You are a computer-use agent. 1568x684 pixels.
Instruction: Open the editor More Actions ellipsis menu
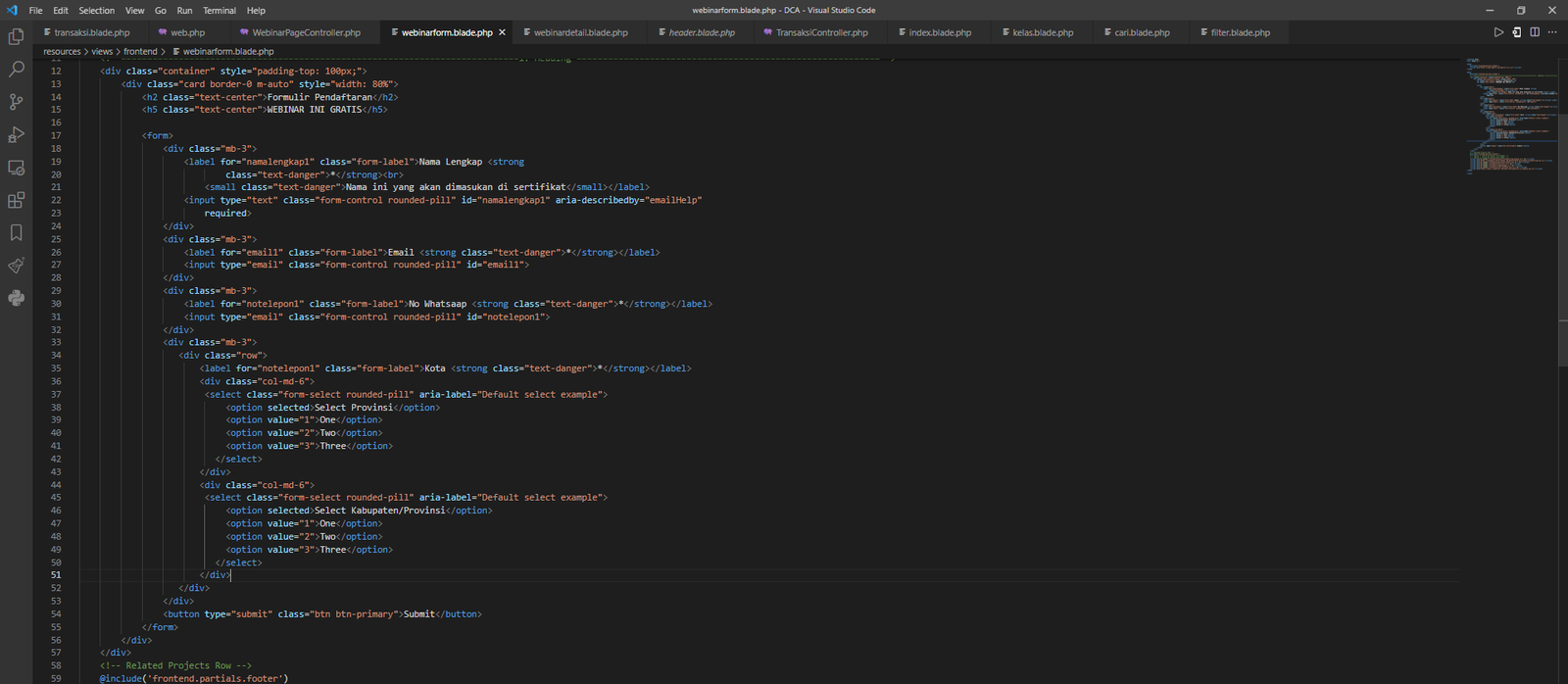pos(1552,32)
